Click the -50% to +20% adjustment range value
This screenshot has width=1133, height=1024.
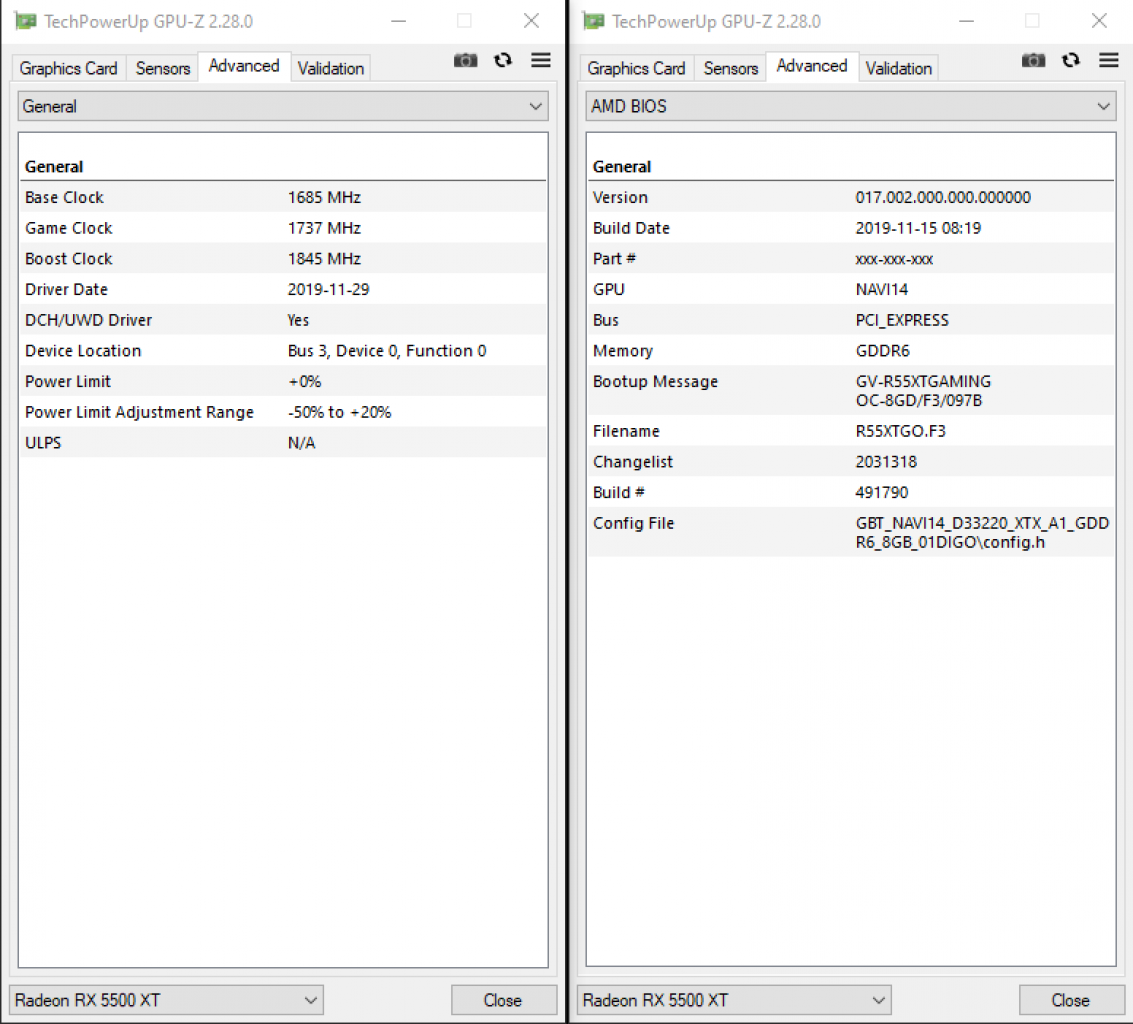coord(340,413)
